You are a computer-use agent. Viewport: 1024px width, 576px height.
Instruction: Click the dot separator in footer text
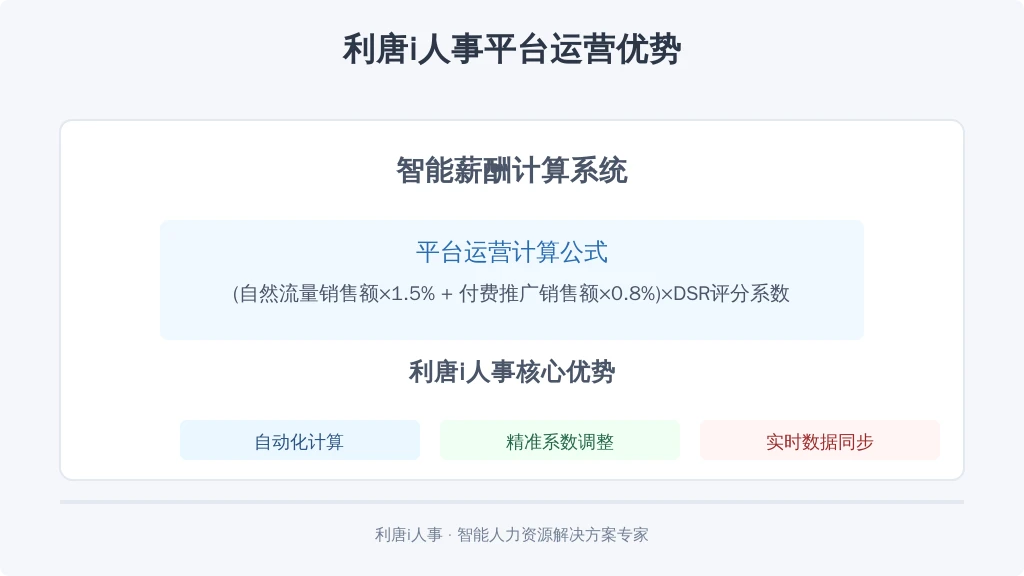450,535
